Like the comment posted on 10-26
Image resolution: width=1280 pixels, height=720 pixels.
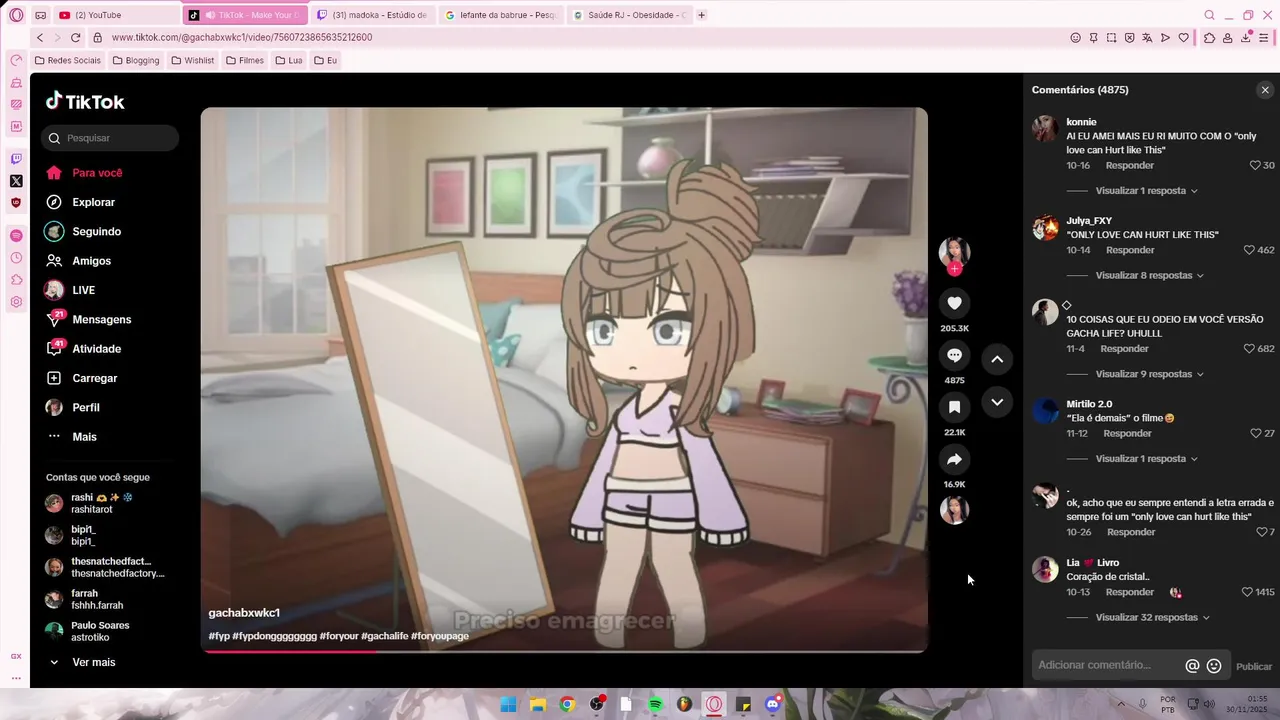(1261, 532)
